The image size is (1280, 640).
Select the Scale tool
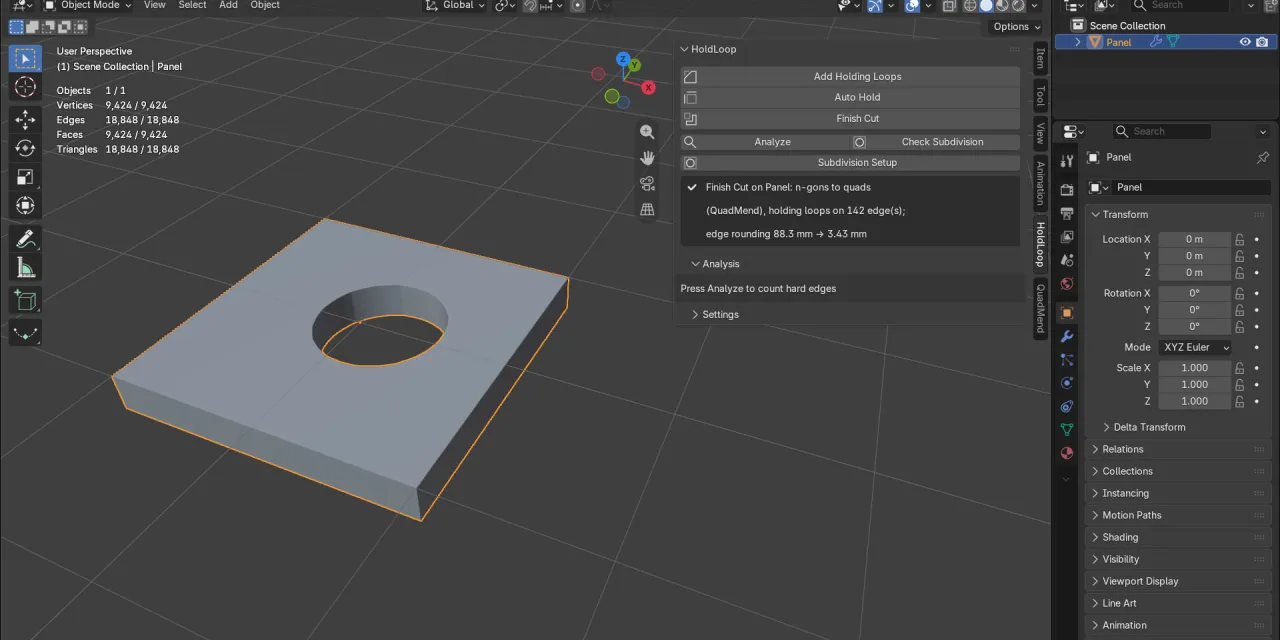[x=25, y=177]
